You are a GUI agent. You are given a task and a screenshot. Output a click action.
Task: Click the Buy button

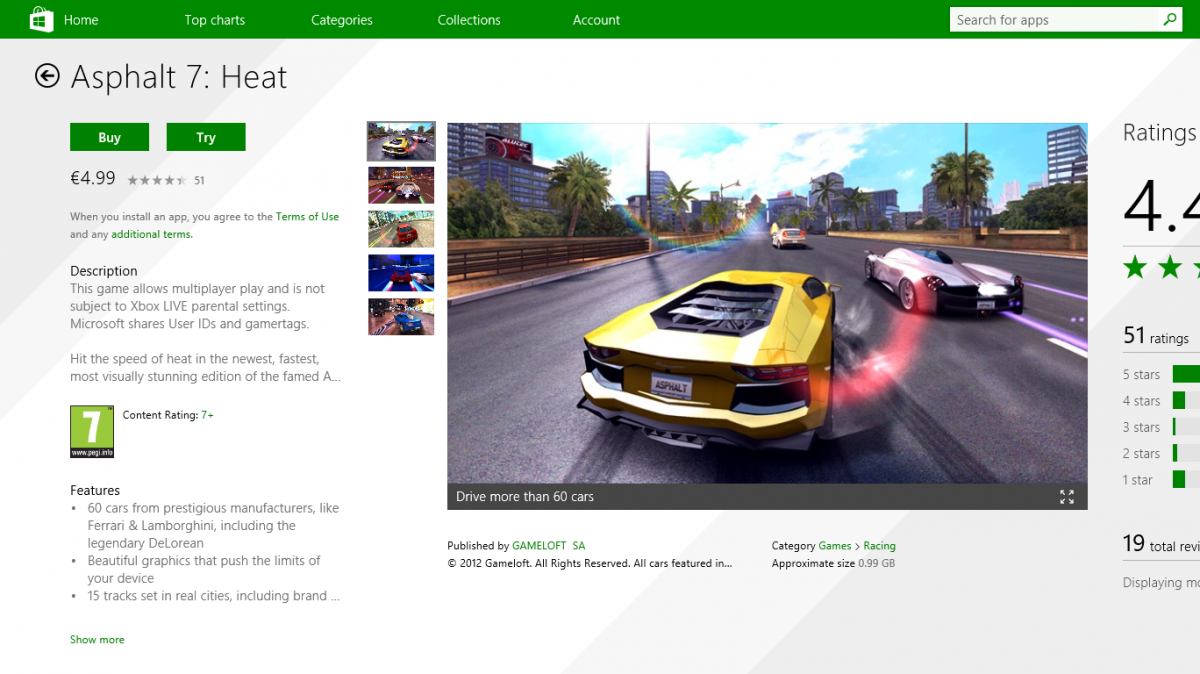point(110,138)
